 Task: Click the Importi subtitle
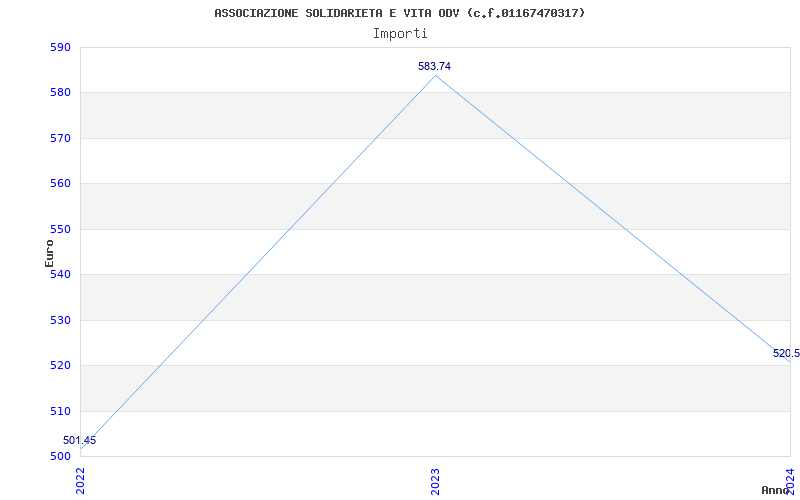pyautogui.click(x=400, y=34)
